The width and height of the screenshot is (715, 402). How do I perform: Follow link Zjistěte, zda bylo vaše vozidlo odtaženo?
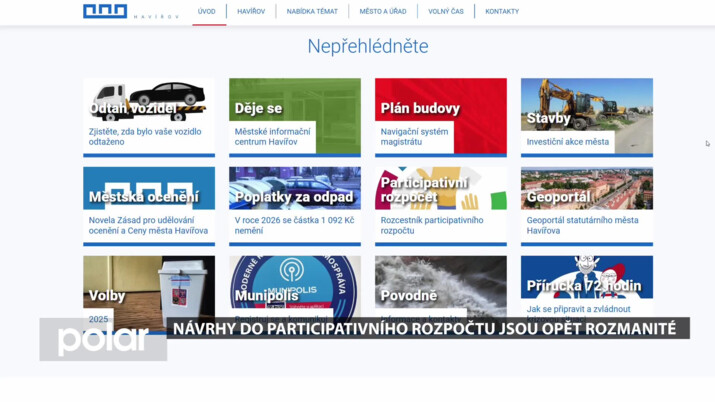click(x=148, y=136)
